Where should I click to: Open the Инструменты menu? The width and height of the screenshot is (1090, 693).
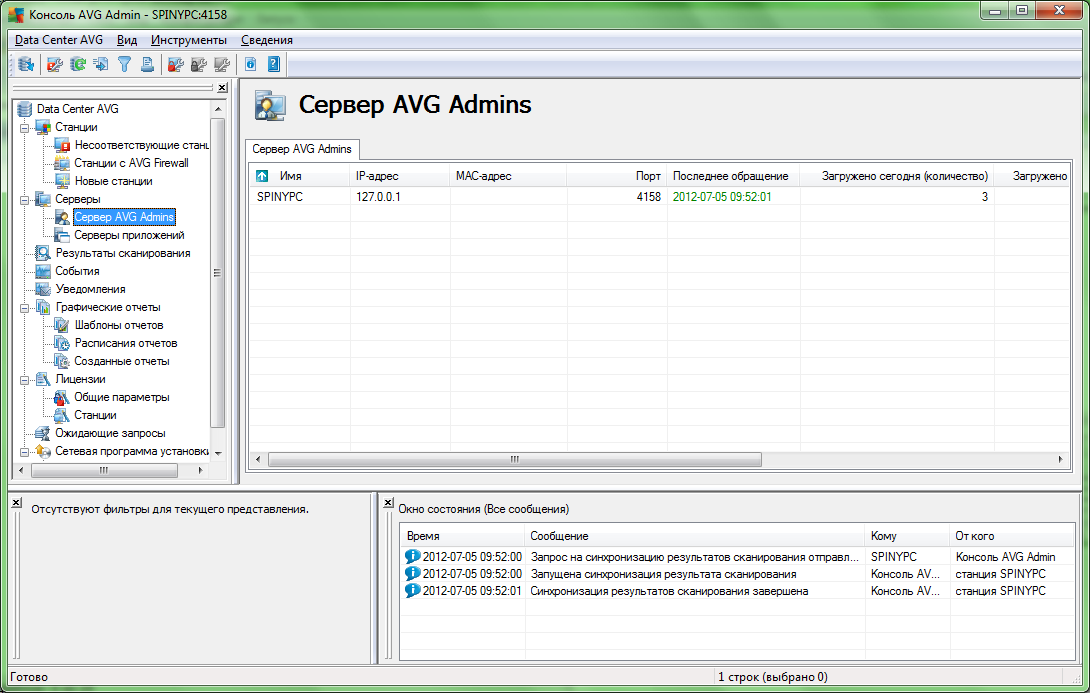tap(188, 40)
